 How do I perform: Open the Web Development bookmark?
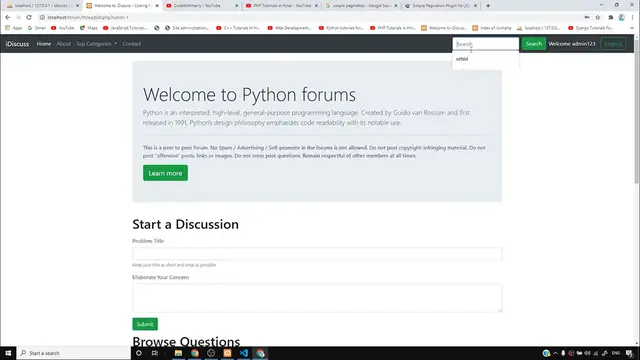pyautogui.click(x=289, y=28)
